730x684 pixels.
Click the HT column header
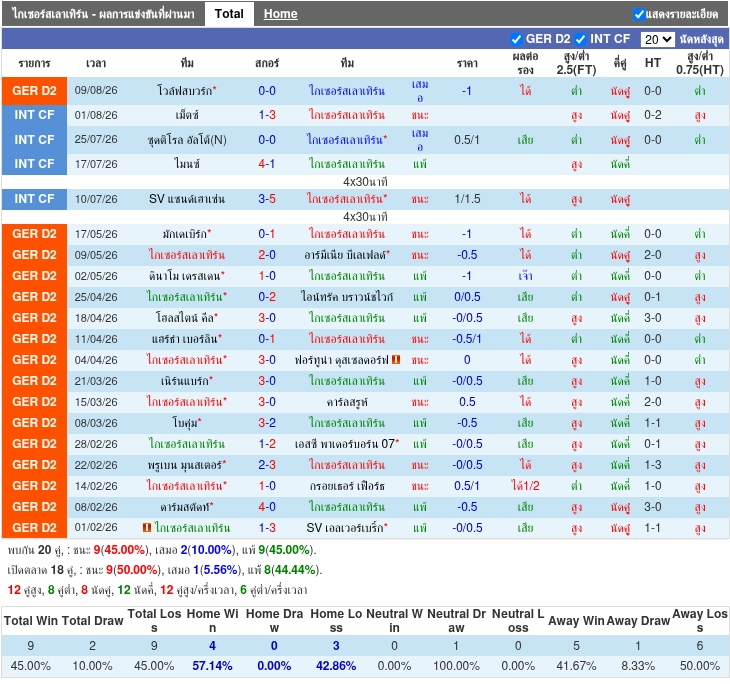point(652,62)
